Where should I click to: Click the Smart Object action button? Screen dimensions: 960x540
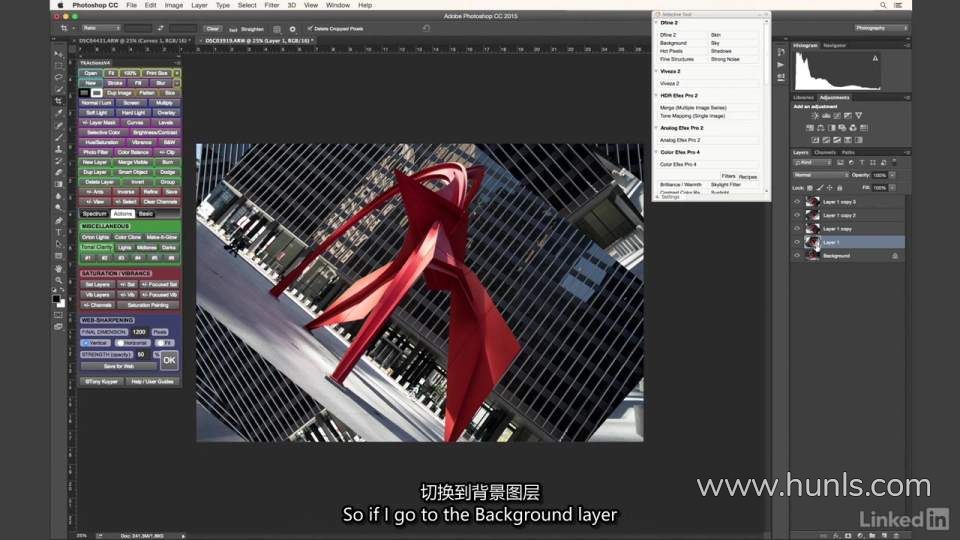pyautogui.click(x=133, y=172)
